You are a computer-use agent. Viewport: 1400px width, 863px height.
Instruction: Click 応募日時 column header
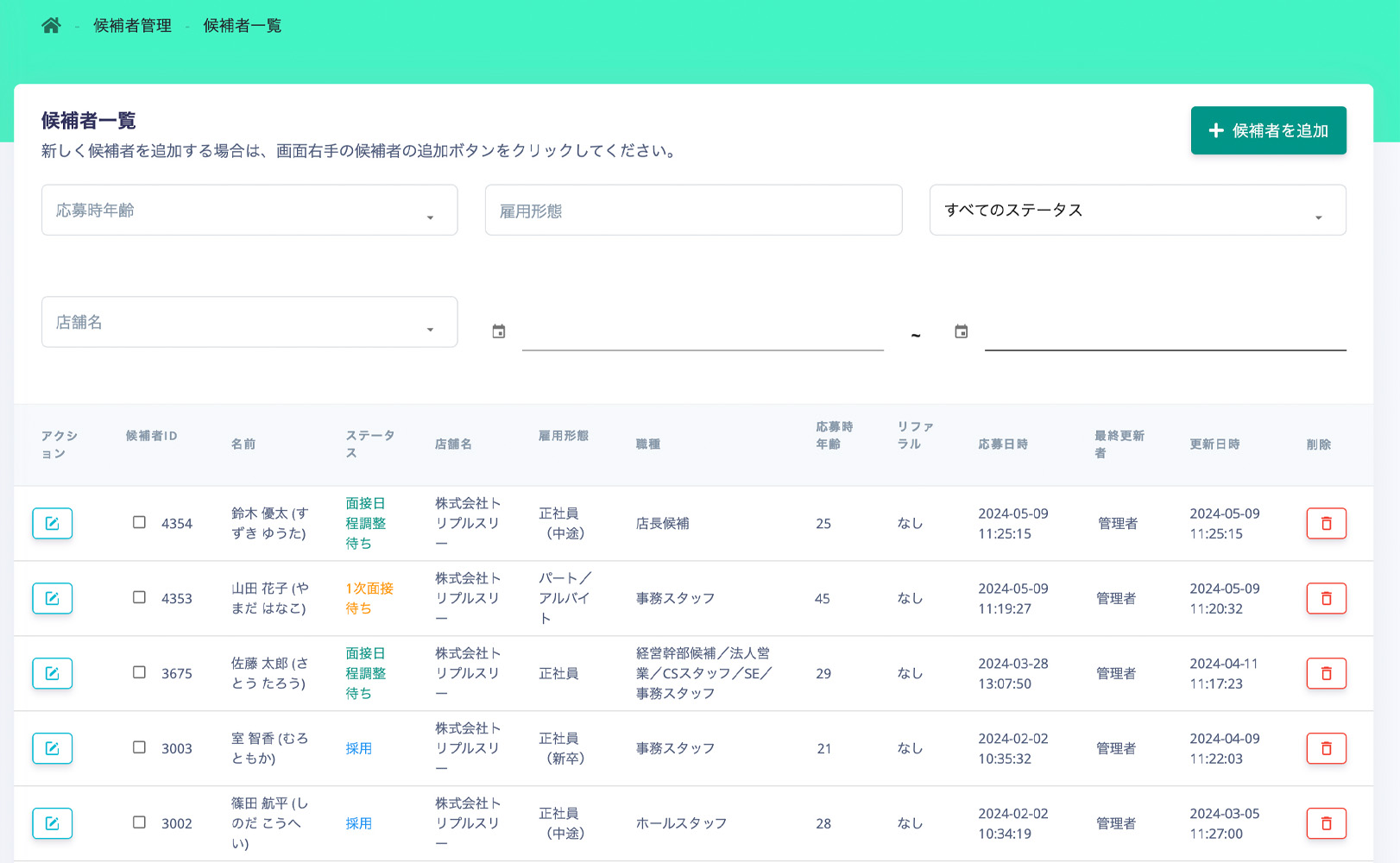(x=1003, y=444)
